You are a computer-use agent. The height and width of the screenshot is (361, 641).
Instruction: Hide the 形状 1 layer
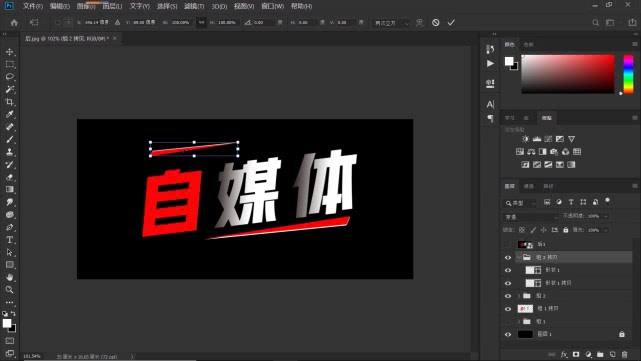click(508, 270)
